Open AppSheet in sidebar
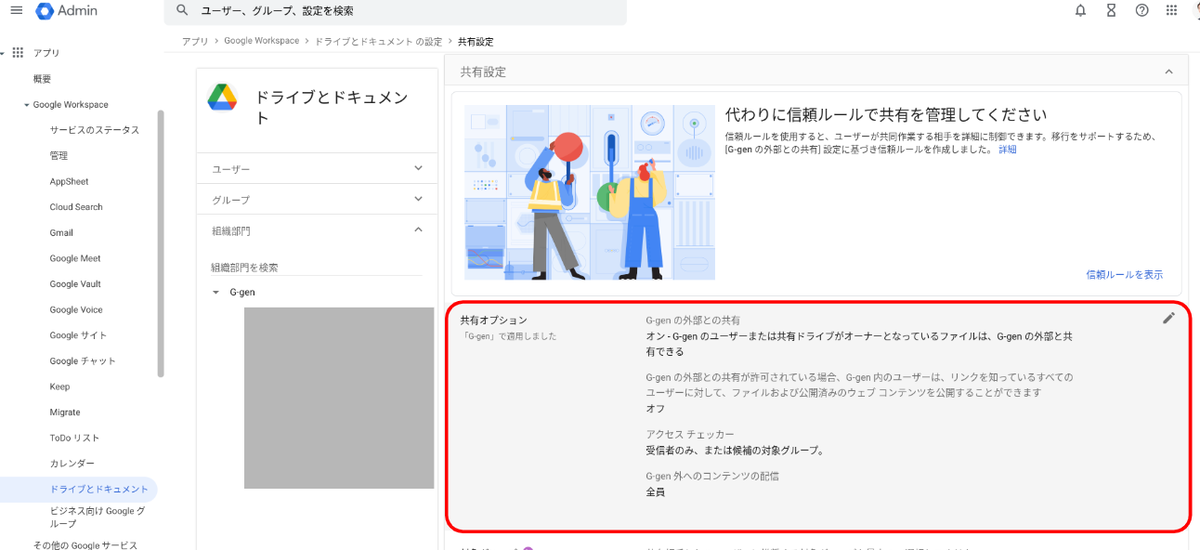This screenshot has height=550, width=1200. click(x=69, y=182)
